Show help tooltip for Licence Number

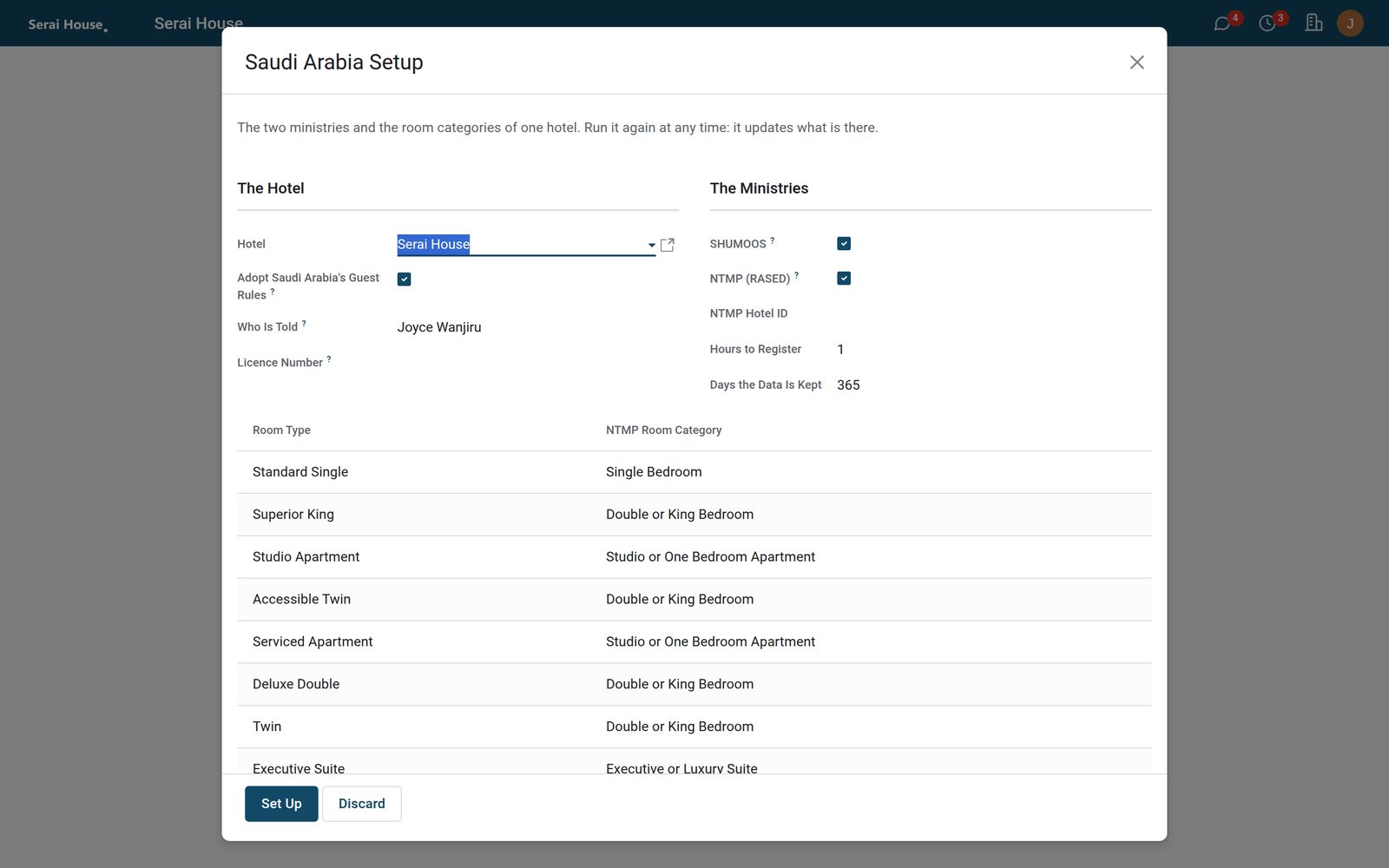pos(329,358)
